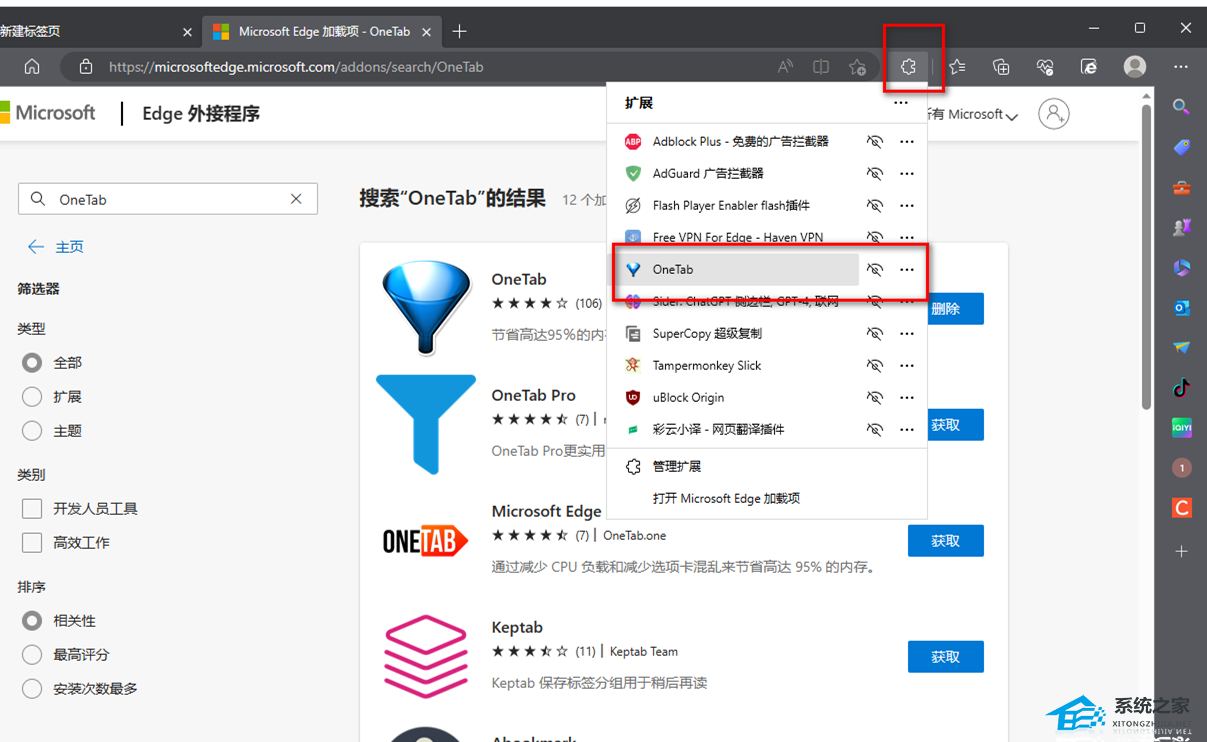Open more options for AdGuard extension
Image resolution: width=1207 pixels, height=742 pixels.
[x=907, y=173]
